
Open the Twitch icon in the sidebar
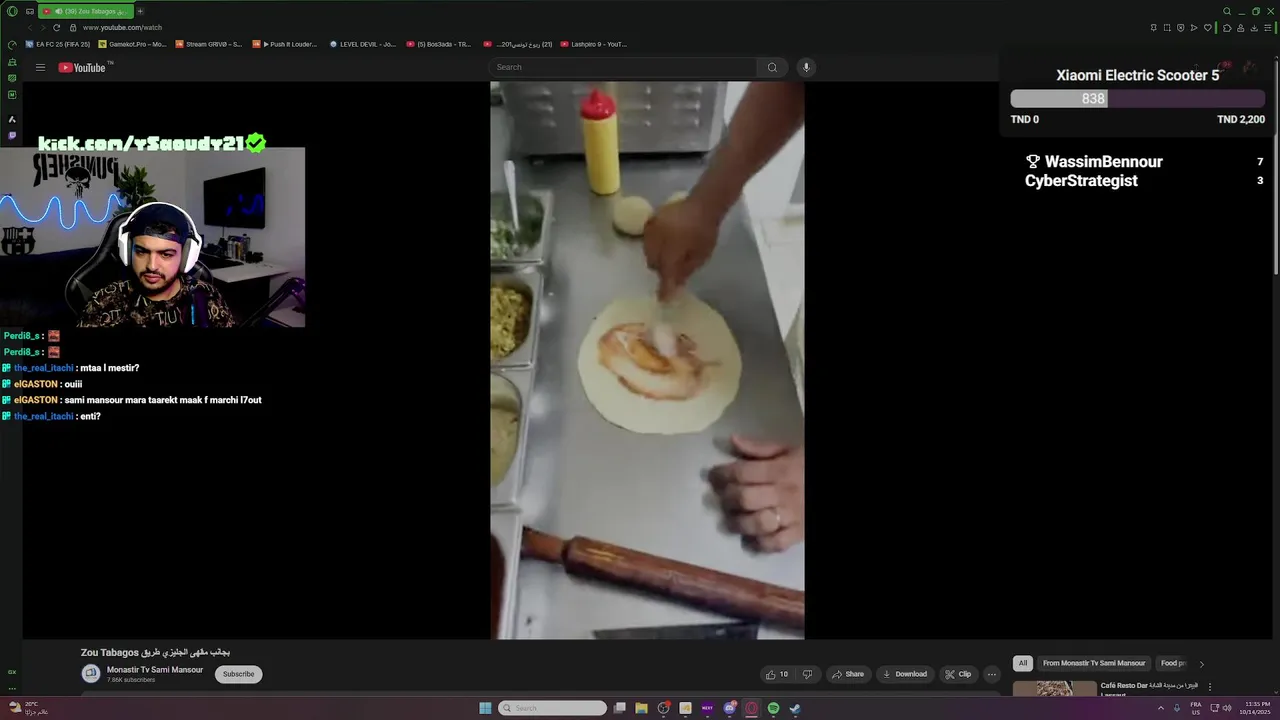tap(12, 135)
